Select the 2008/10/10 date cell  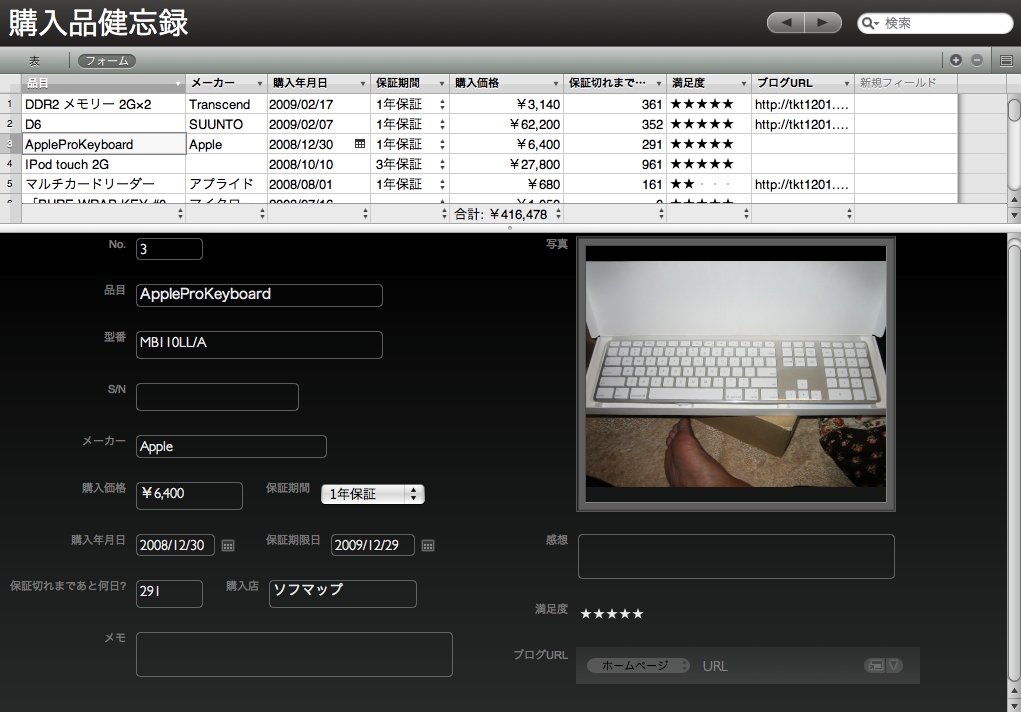coord(319,164)
